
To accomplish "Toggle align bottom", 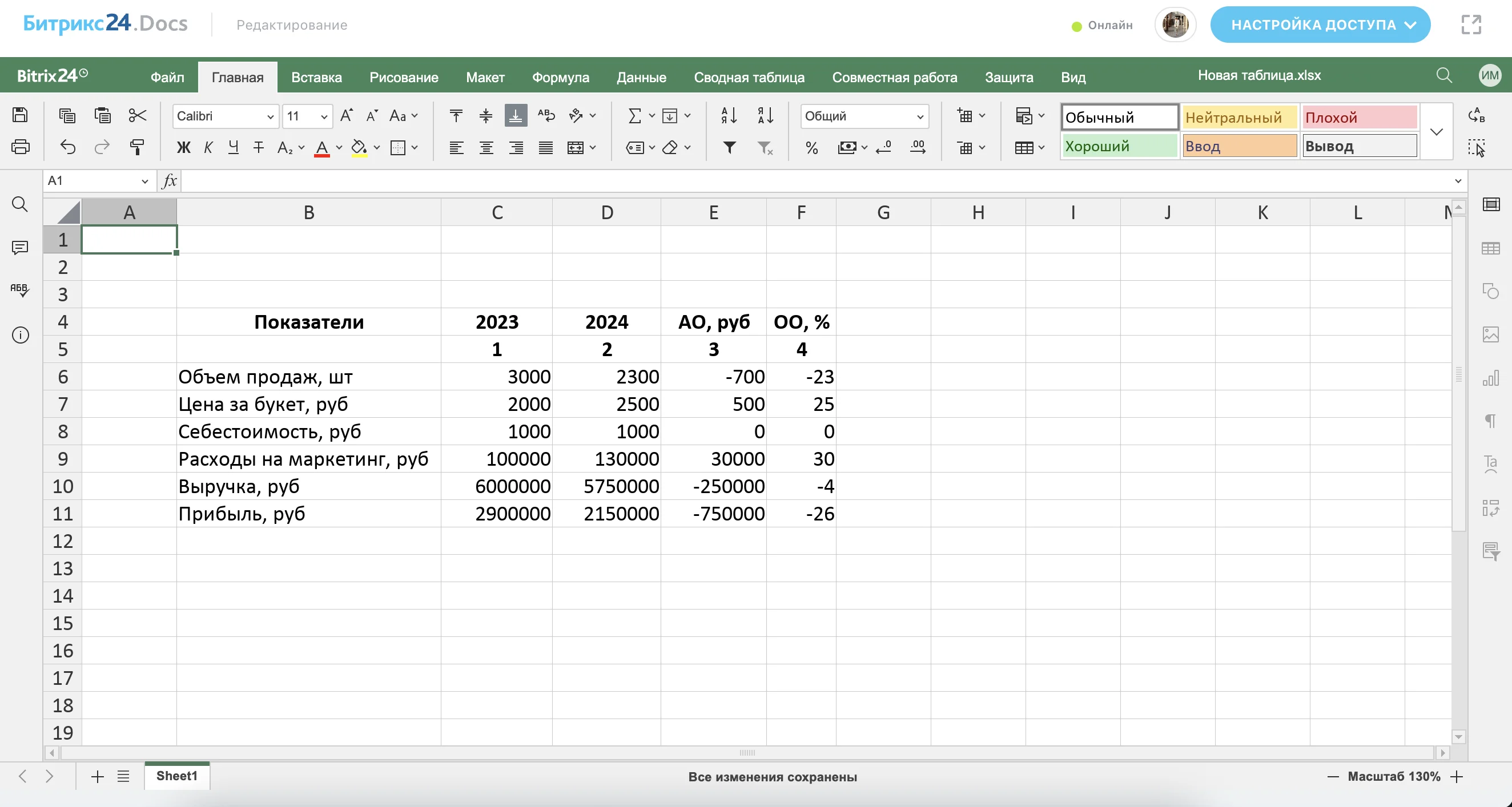I will click(516, 115).
